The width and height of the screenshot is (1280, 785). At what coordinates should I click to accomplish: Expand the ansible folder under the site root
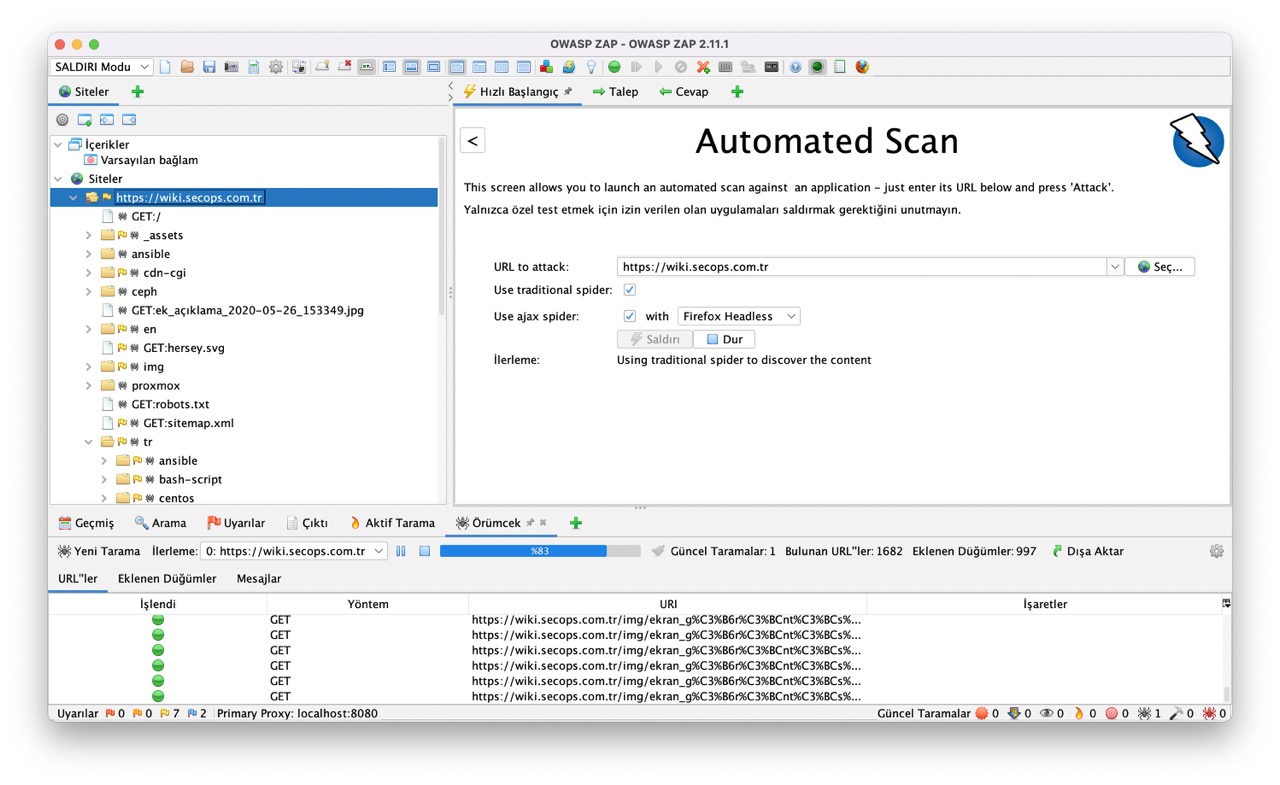(89, 254)
